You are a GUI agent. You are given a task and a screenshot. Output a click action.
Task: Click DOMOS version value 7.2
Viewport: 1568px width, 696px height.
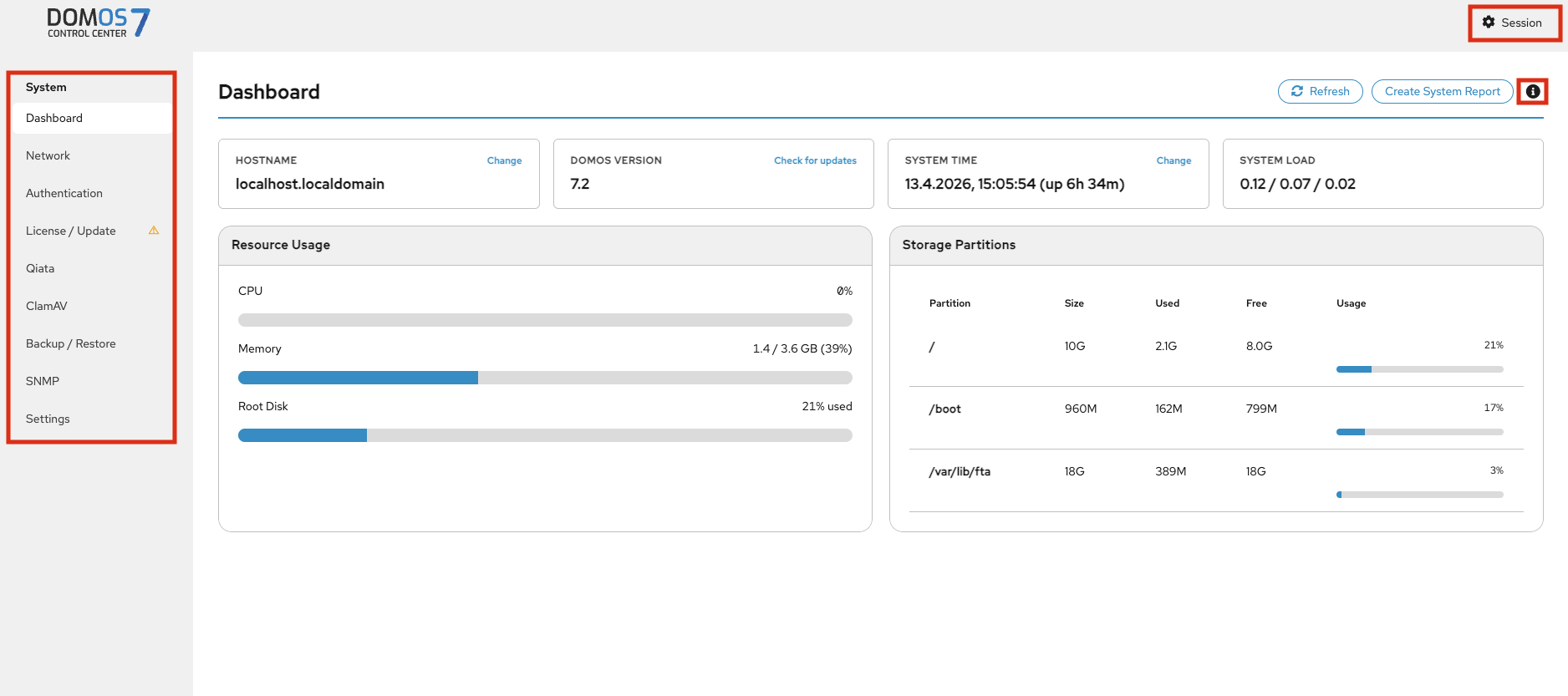click(580, 184)
